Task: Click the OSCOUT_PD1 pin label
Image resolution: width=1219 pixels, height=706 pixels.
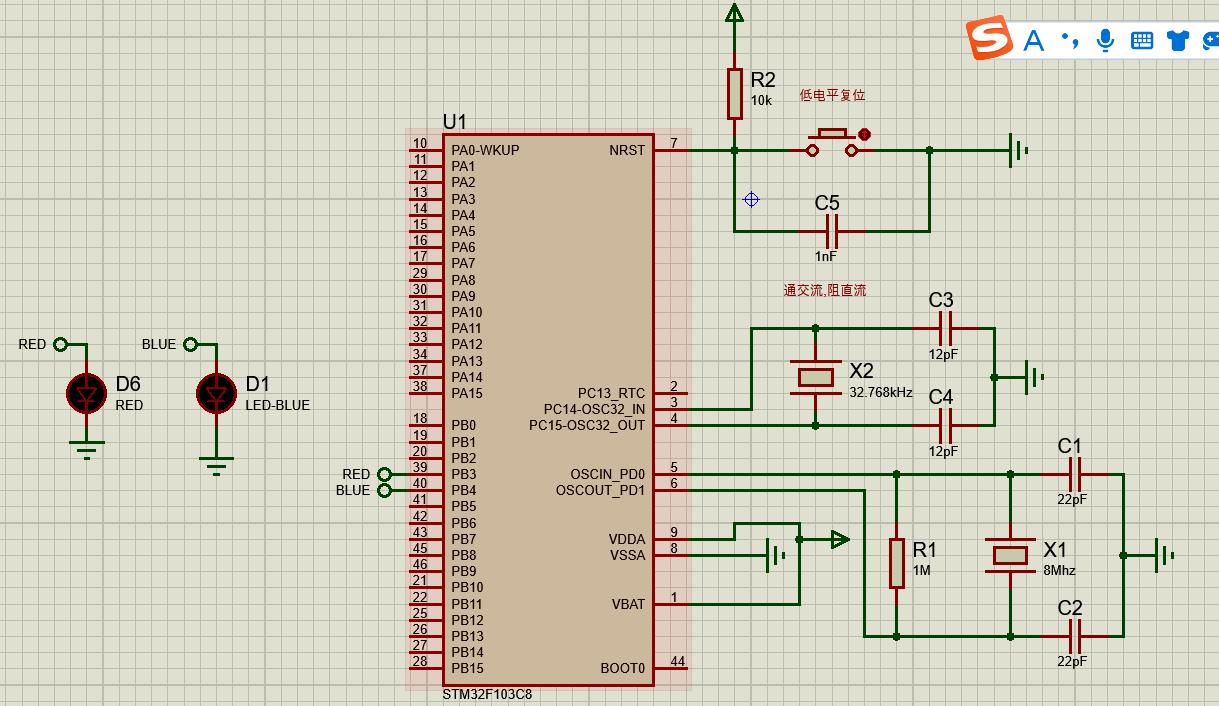Action: pos(601,490)
